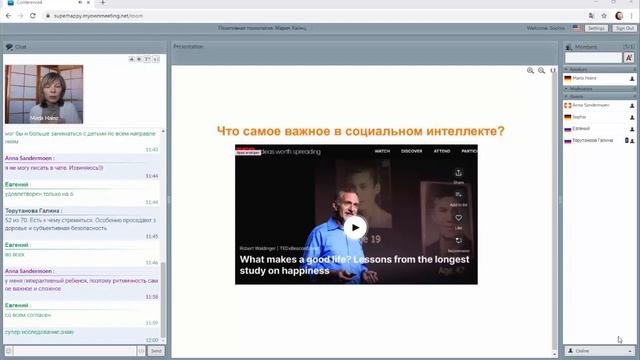Click the person icon next to Sophia
This screenshot has width=640, height=360.
(x=632, y=118)
